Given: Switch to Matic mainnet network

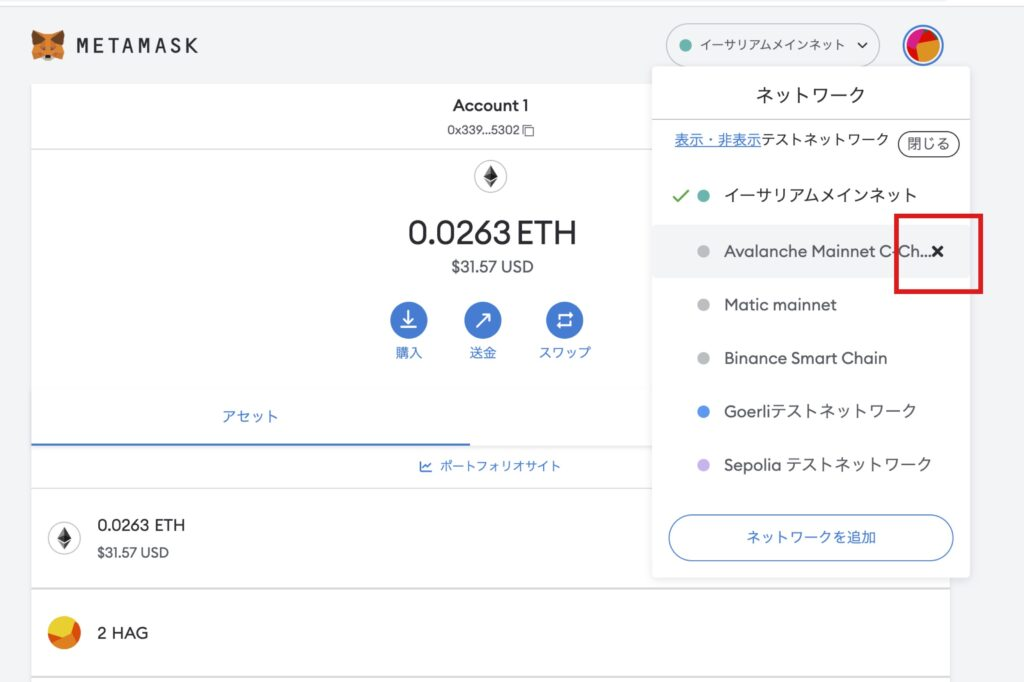Looking at the screenshot, I should tap(810, 305).
